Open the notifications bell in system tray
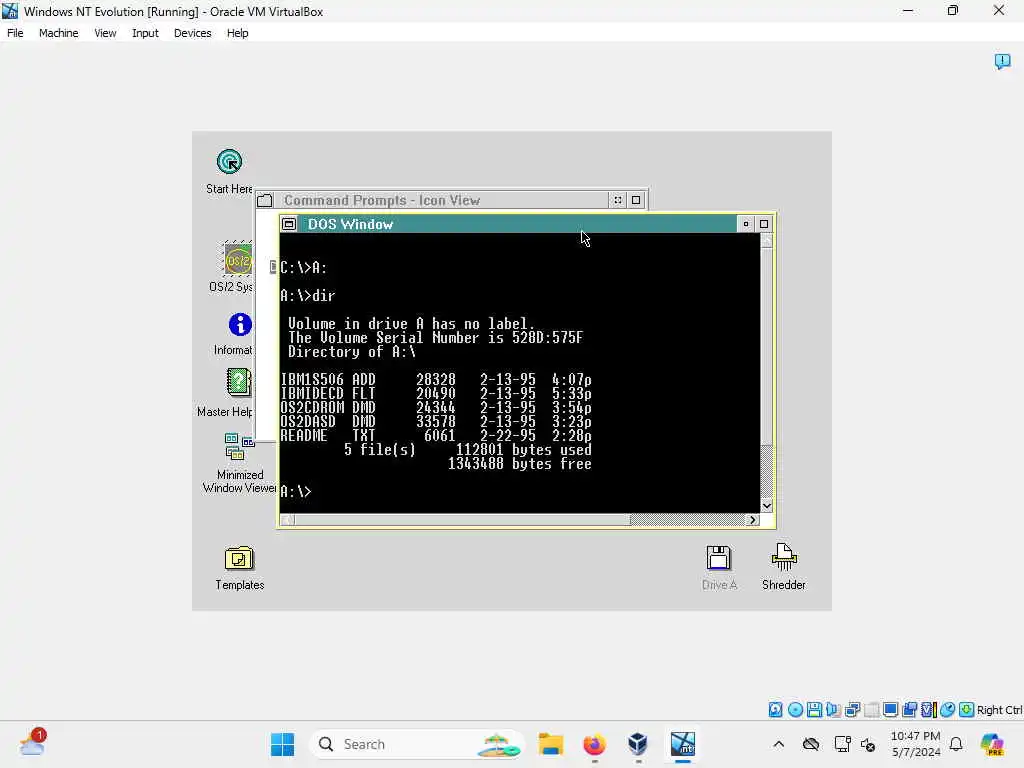This screenshot has width=1024, height=768. click(x=956, y=744)
